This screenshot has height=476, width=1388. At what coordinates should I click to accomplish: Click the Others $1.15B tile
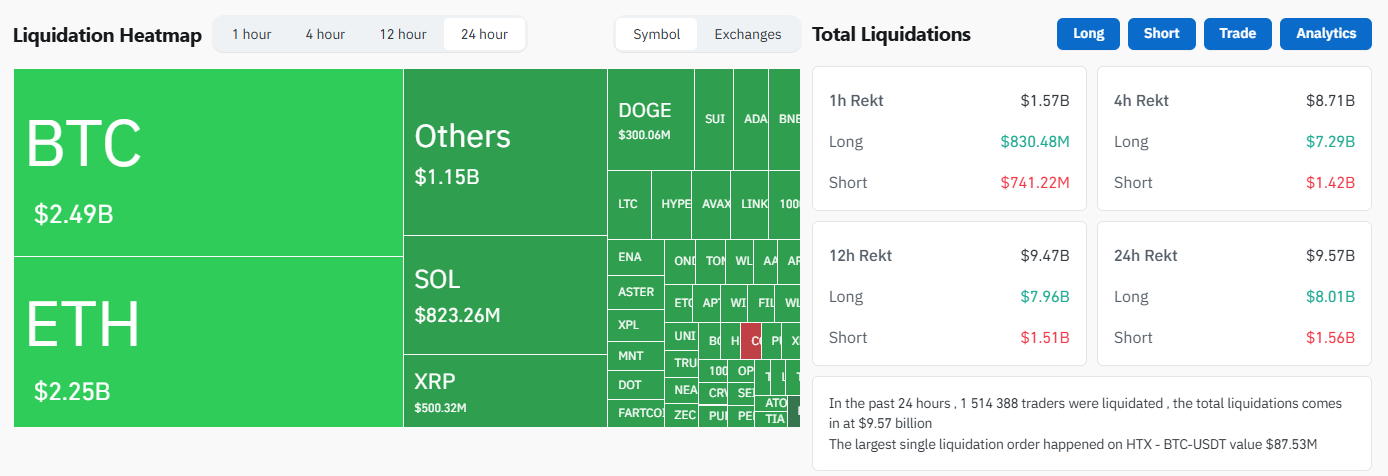click(x=505, y=152)
